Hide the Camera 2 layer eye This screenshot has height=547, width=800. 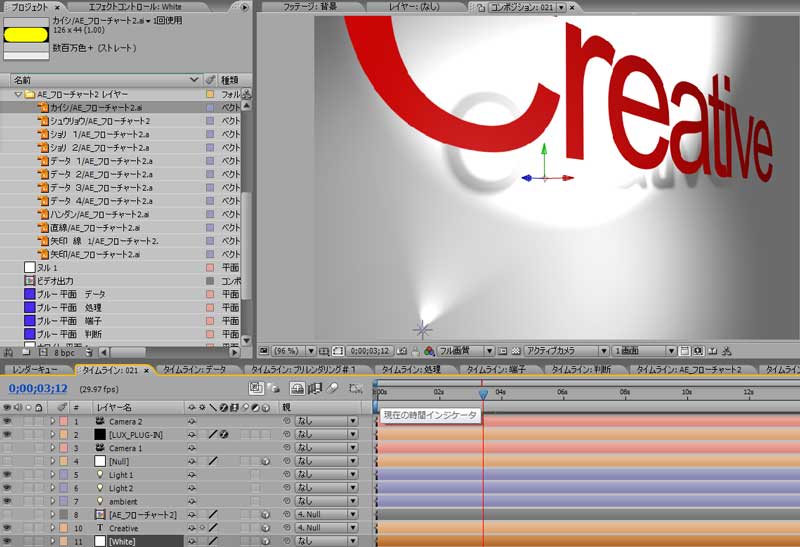(x=7, y=421)
